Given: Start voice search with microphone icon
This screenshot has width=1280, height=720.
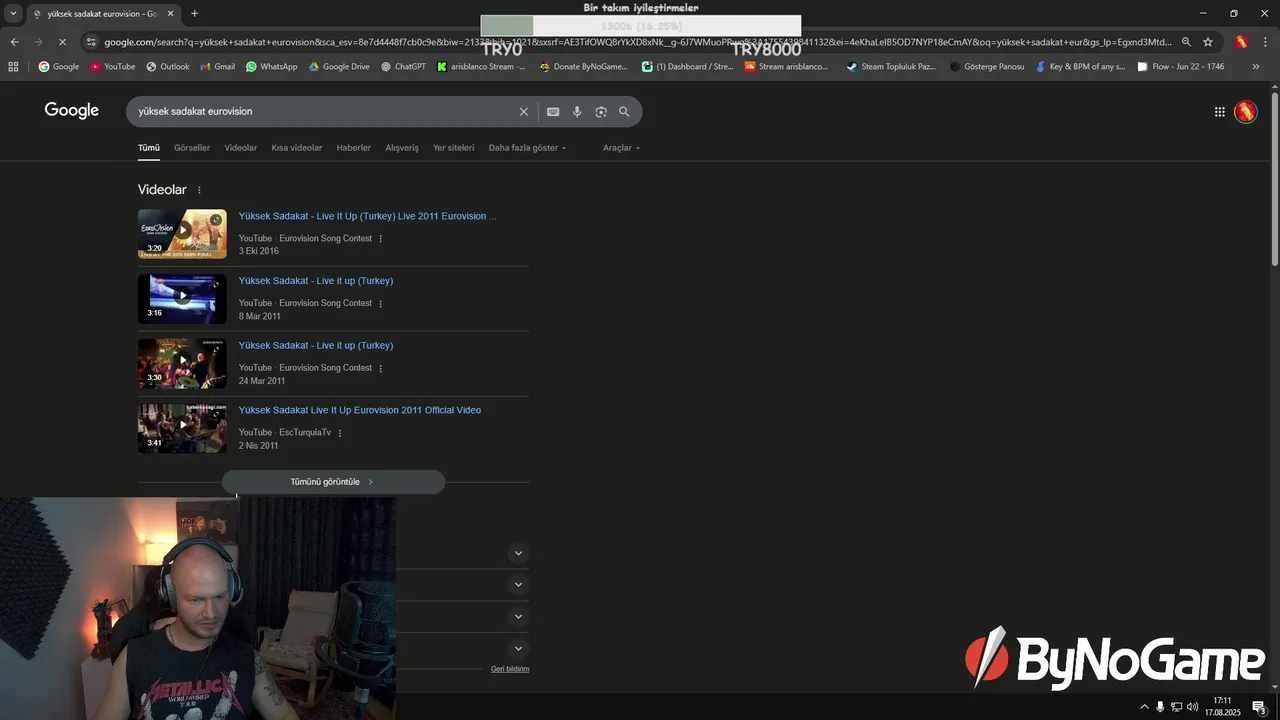Looking at the screenshot, I should pos(577,112).
